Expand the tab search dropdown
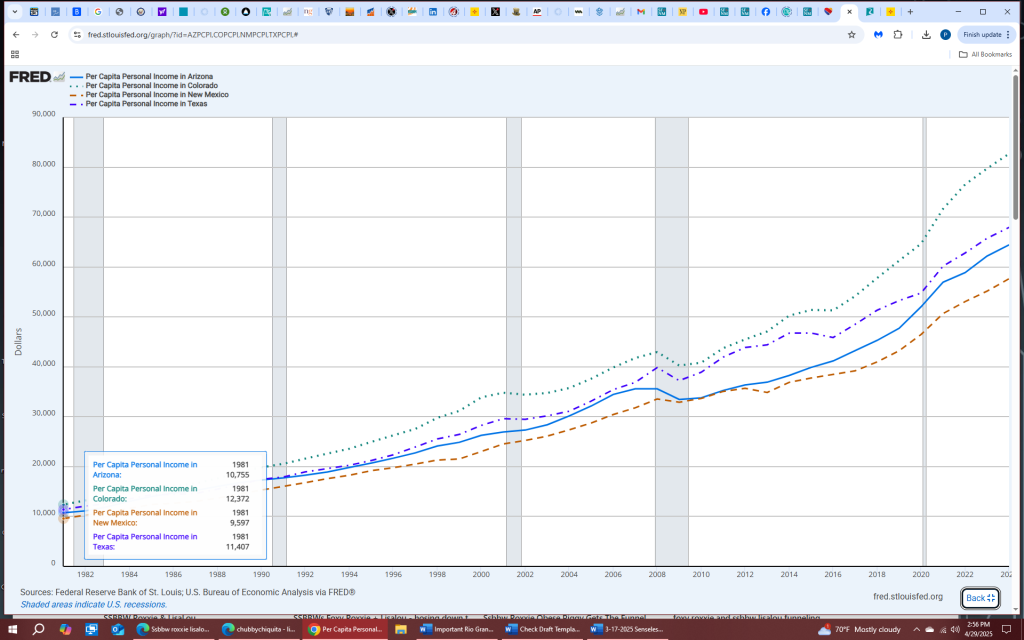The height and width of the screenshot is (640, 1024). click(x=14, y=11)
